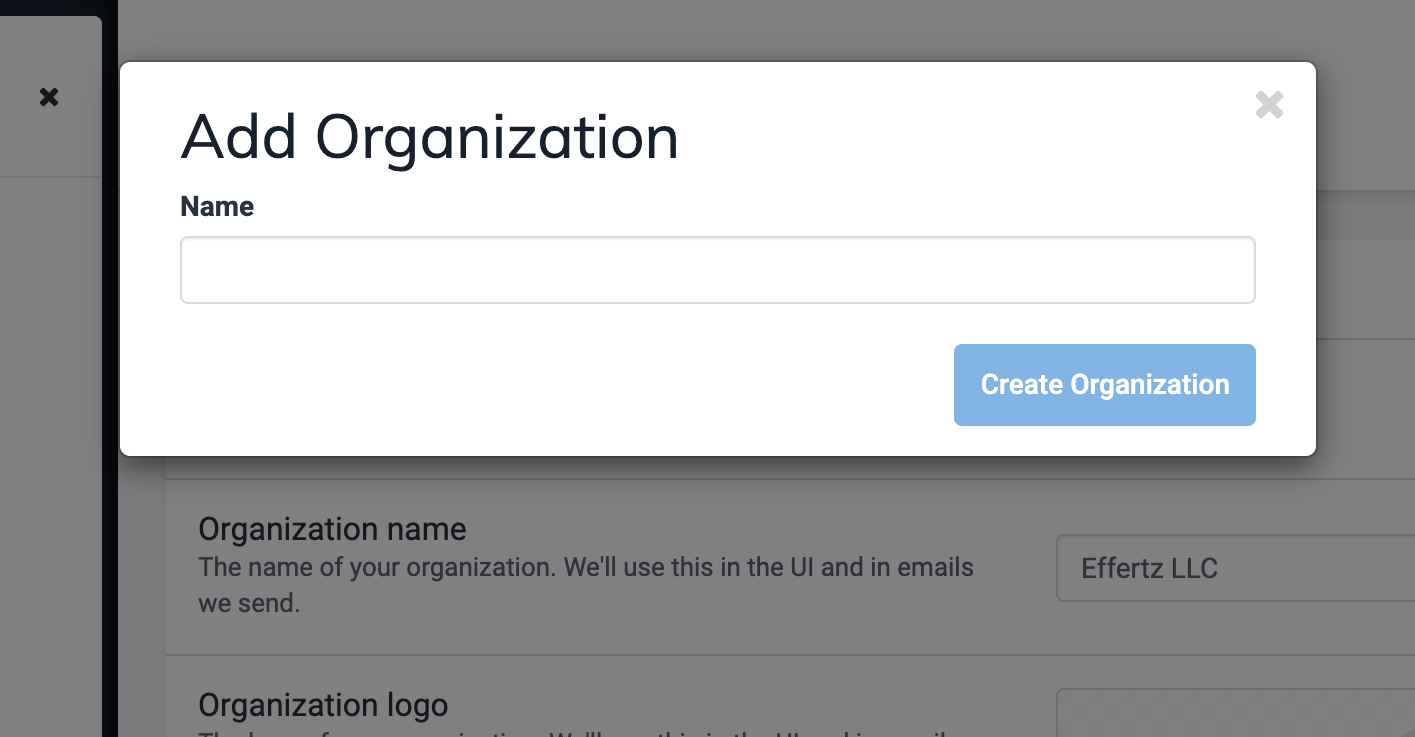The image size is (1415, 737).
Task: Click the Effertz LLC text to edit it
Action: pyautogui.click(x=1148, y=568)
